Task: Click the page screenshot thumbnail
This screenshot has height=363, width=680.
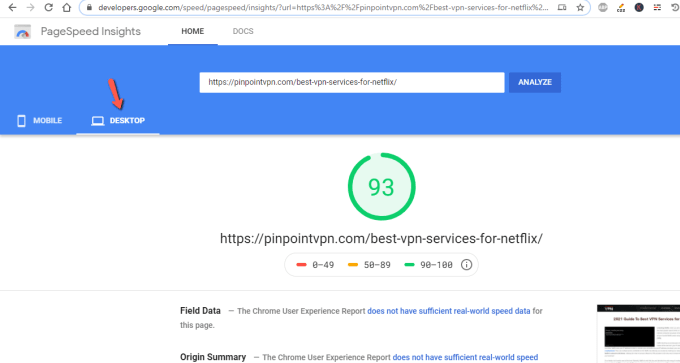Action: point(638,333)
